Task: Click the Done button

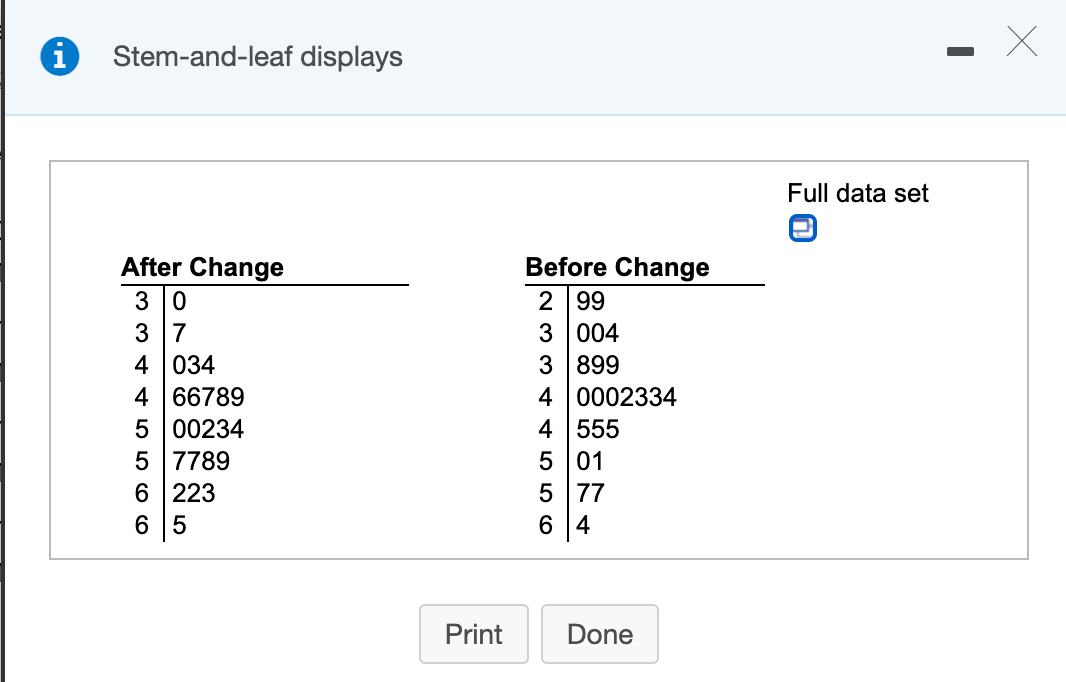Action: pyautogui.click(x=600, y=634)
